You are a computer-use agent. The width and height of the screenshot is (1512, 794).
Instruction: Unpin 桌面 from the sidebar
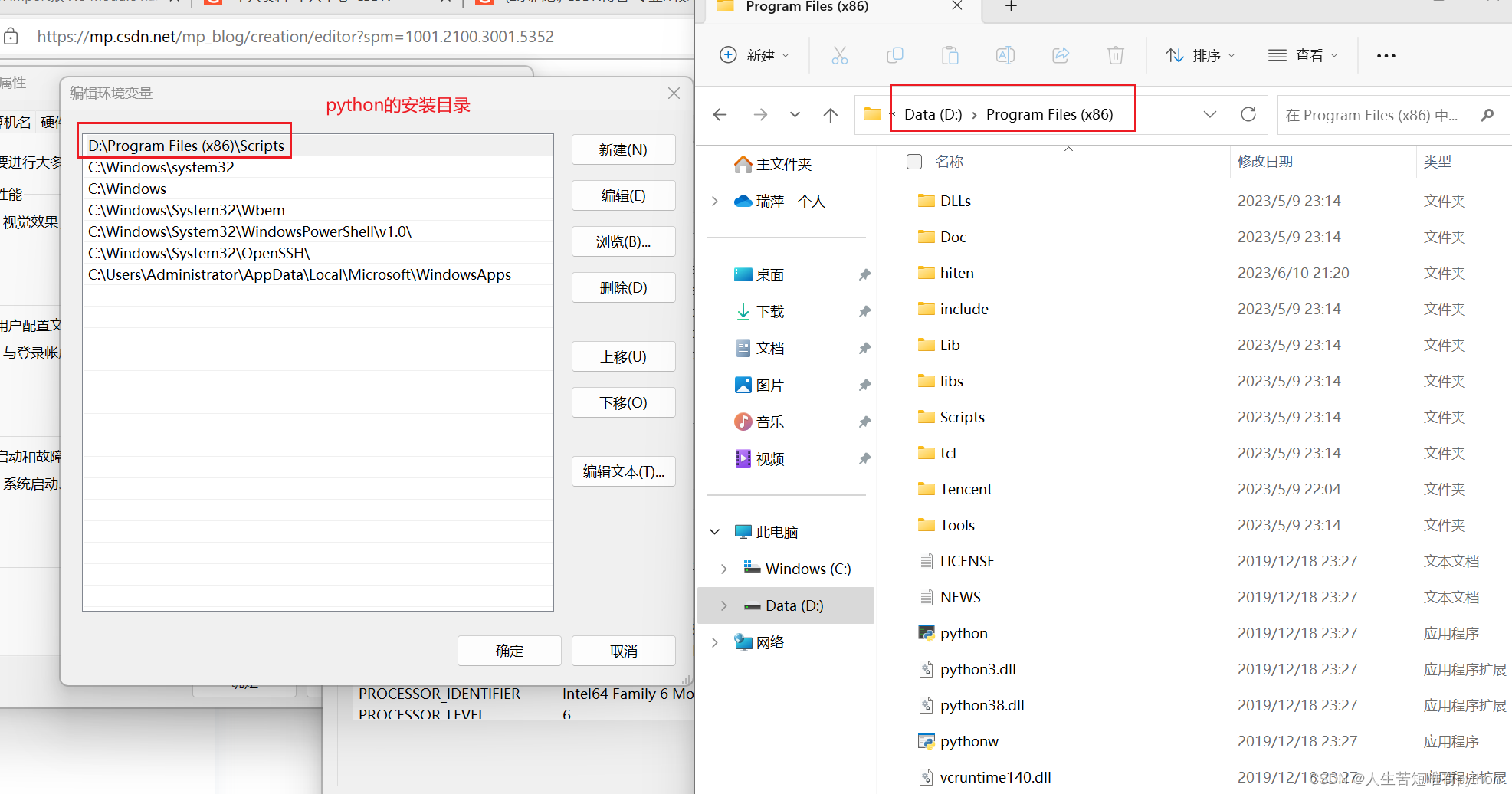[x=864, y=274]
